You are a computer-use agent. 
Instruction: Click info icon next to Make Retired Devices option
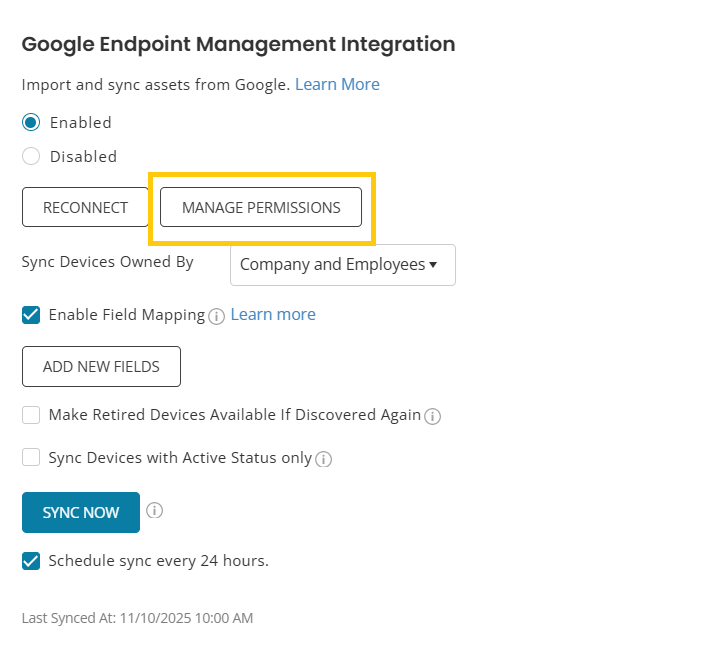point(433,416)
